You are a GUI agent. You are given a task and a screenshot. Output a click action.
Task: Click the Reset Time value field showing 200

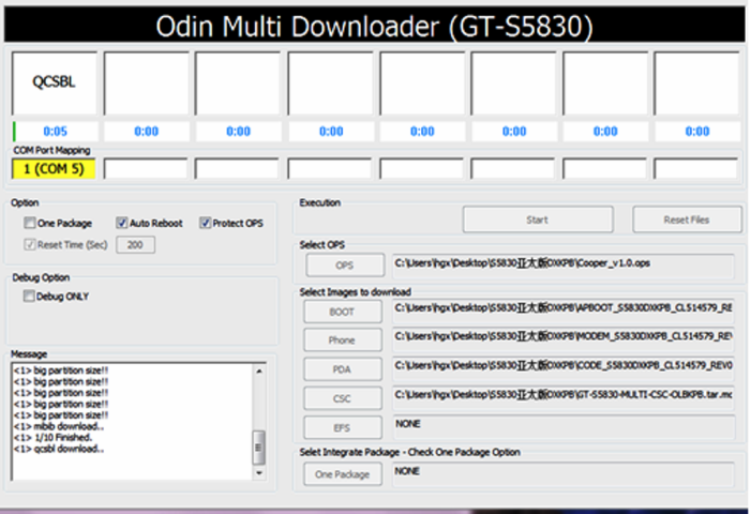(135, 245)
